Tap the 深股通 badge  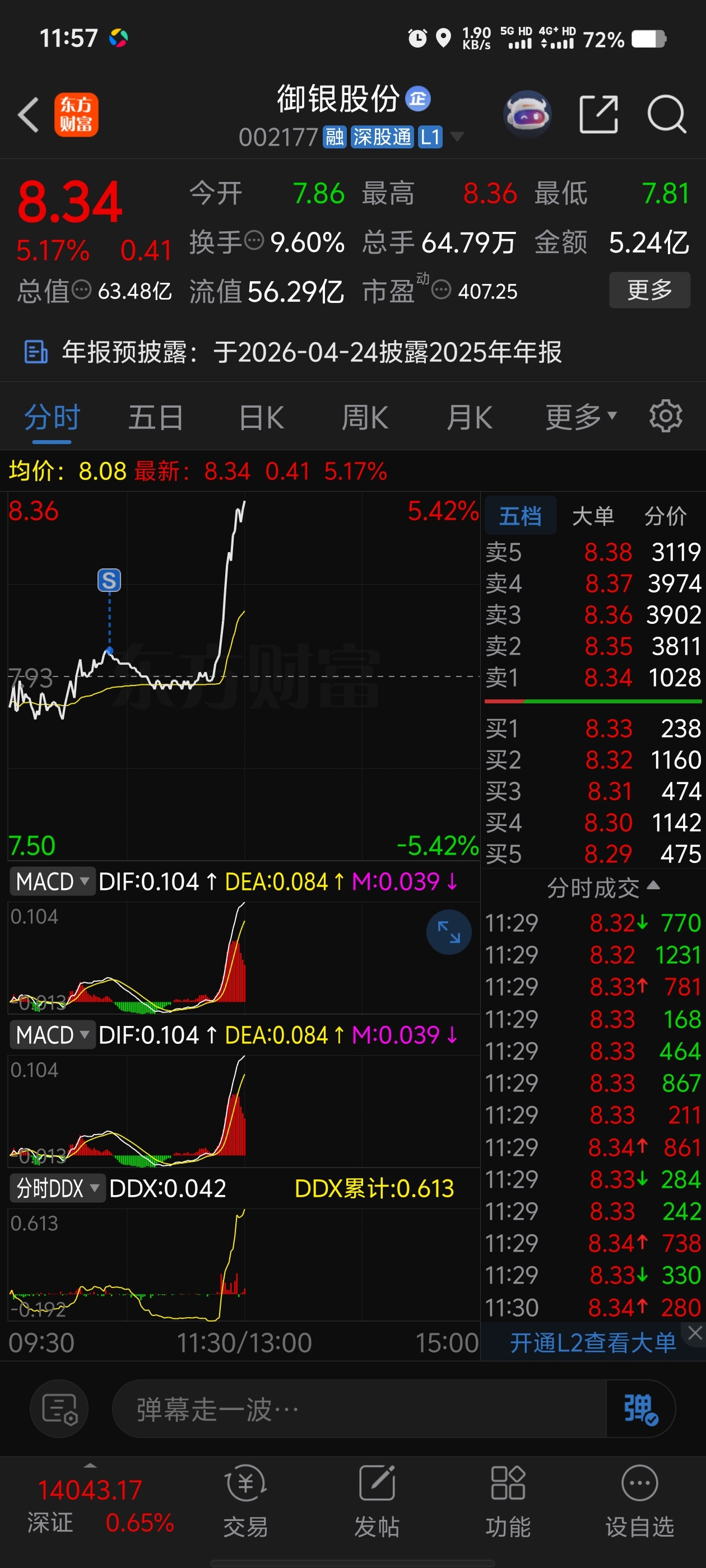point(382,138)
